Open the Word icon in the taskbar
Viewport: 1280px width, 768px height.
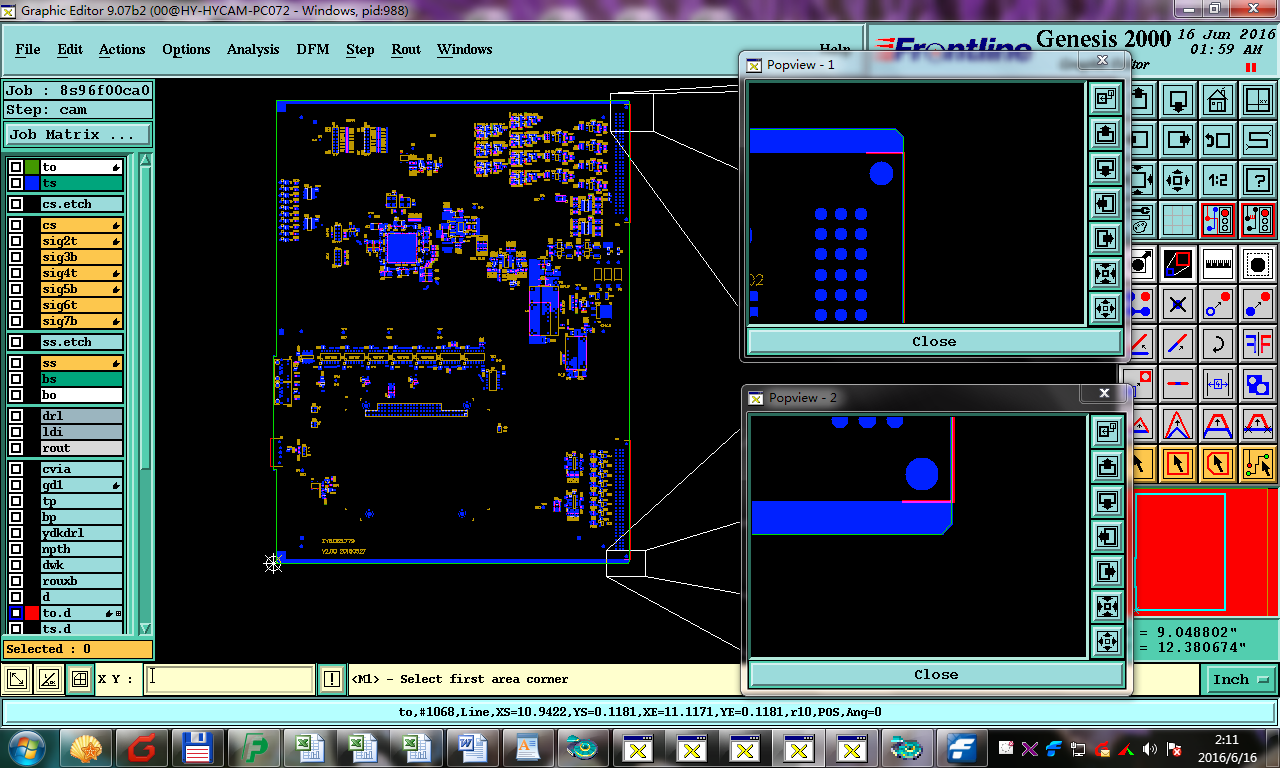click(x=473, y=748)
